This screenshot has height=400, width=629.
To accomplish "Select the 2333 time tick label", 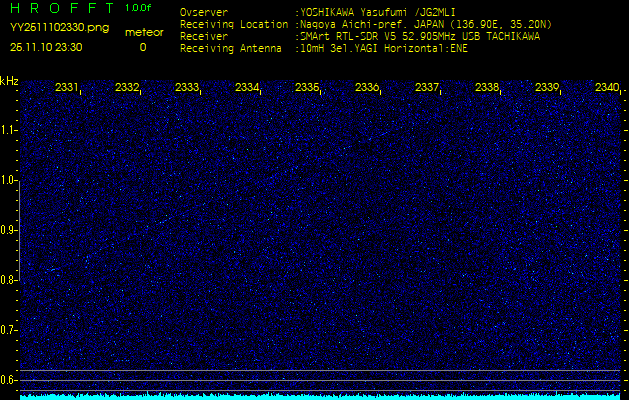I will [187, 88].
